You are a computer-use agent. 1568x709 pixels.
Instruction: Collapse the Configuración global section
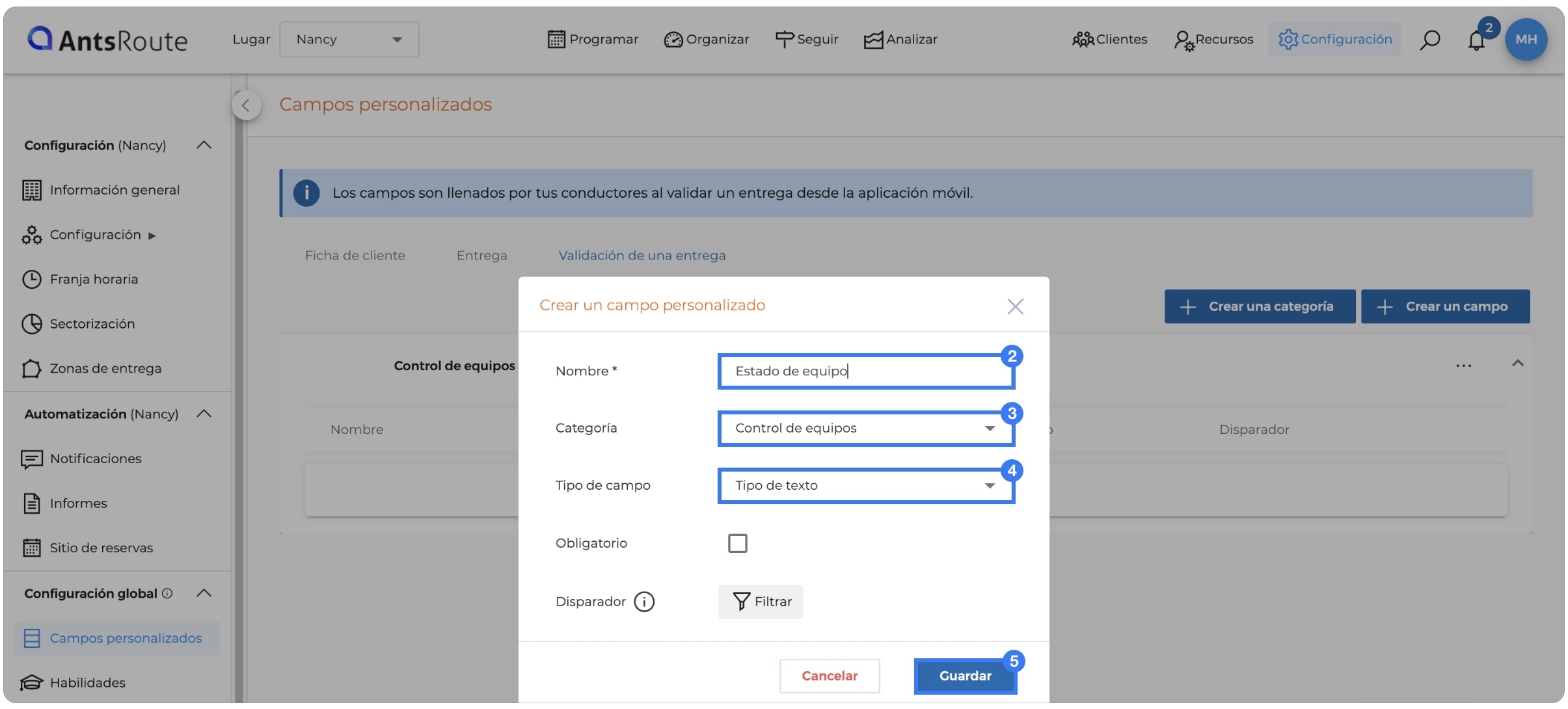pos(204,593)
